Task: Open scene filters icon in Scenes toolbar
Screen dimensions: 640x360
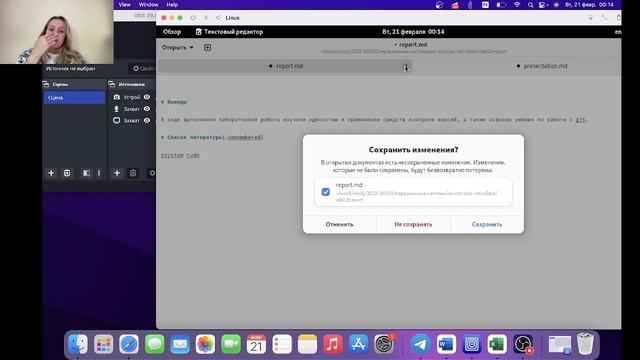Action: [x=87, y=173]
